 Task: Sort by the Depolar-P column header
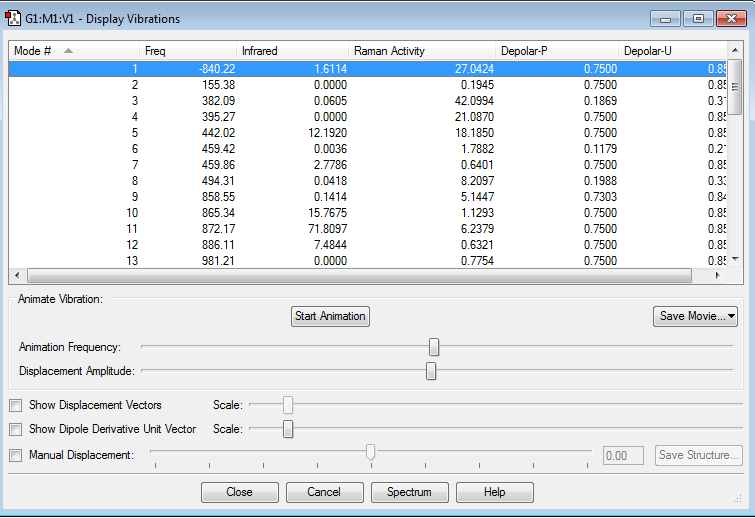point(557,51)
